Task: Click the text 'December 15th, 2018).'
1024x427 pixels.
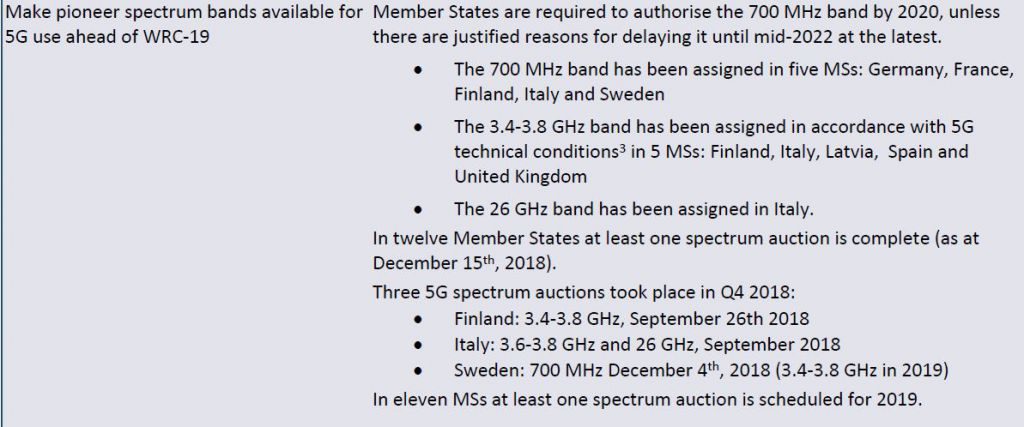Action: [462, 262]
